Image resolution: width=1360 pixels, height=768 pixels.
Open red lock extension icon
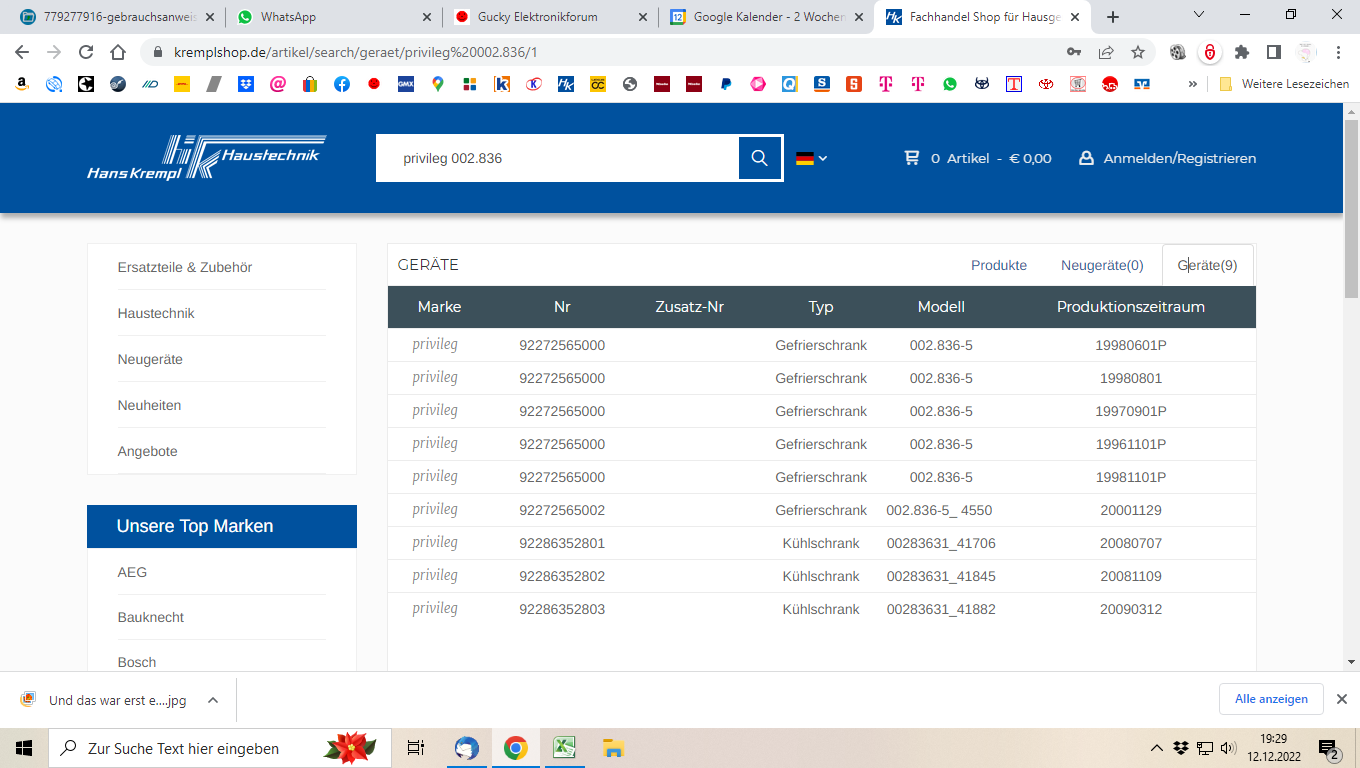1210,52
